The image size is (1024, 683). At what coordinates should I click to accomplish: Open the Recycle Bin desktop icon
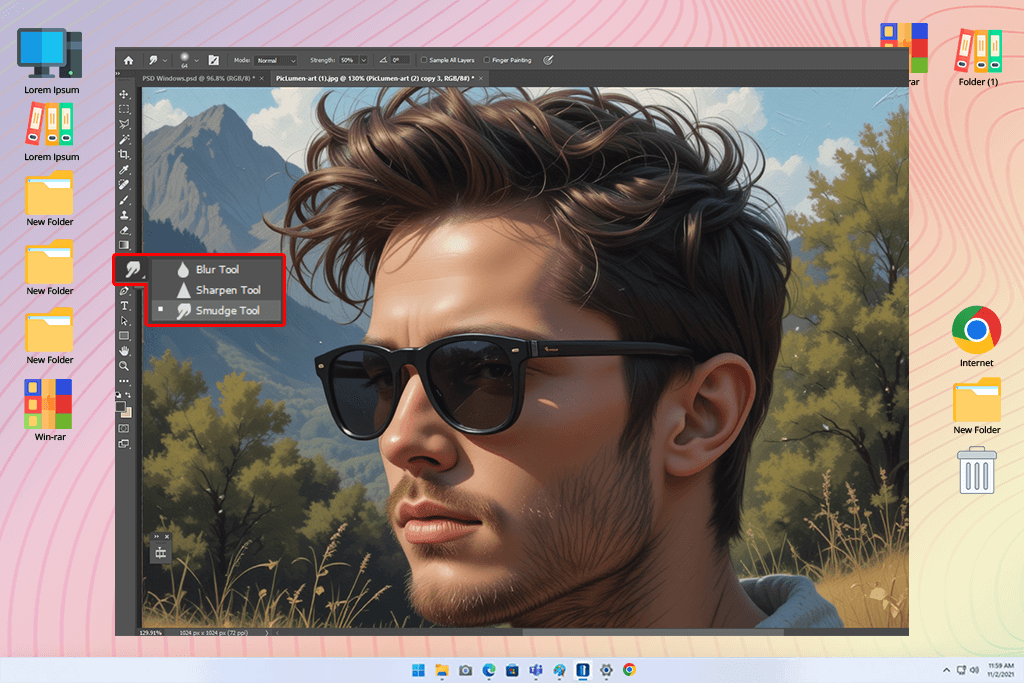977,470
